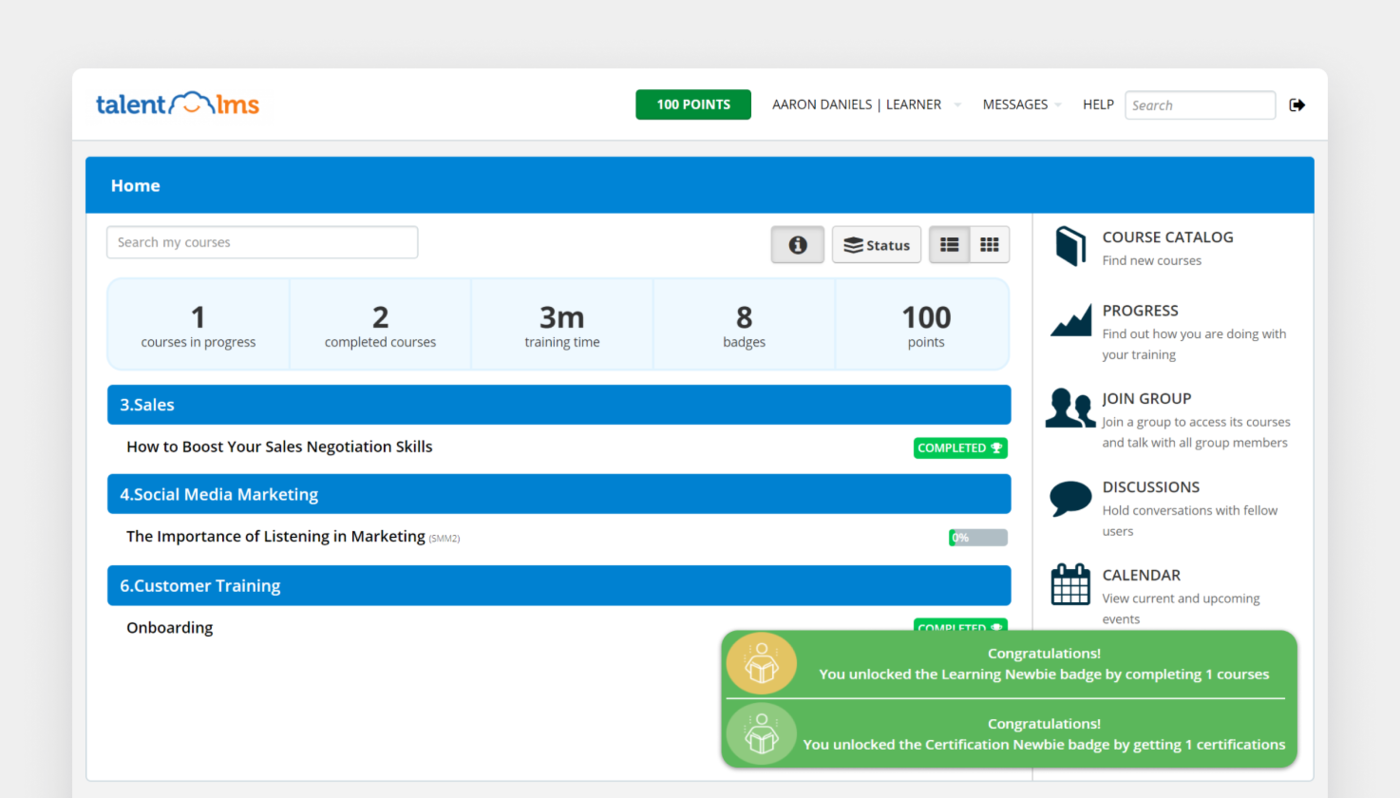The width and height of the screenshot is (1400, 798).
Task: Click the Home page title
Action: (135, 186)
